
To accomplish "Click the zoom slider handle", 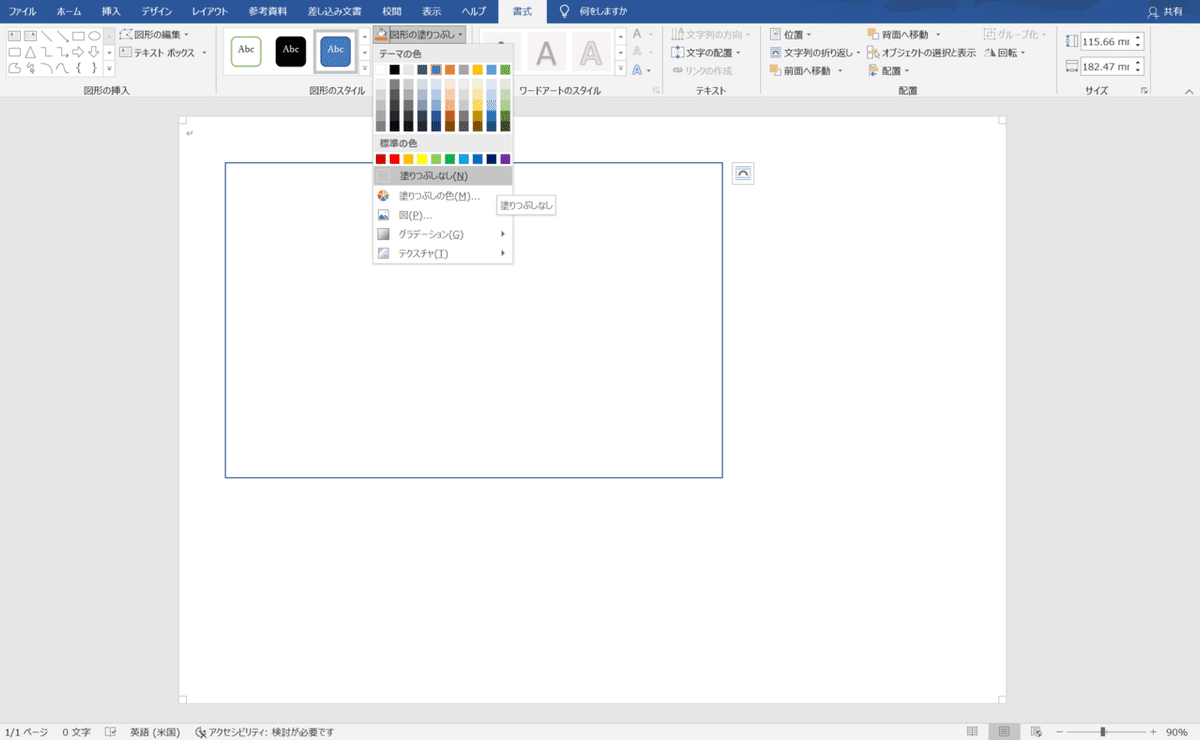I will point(1103,732).
